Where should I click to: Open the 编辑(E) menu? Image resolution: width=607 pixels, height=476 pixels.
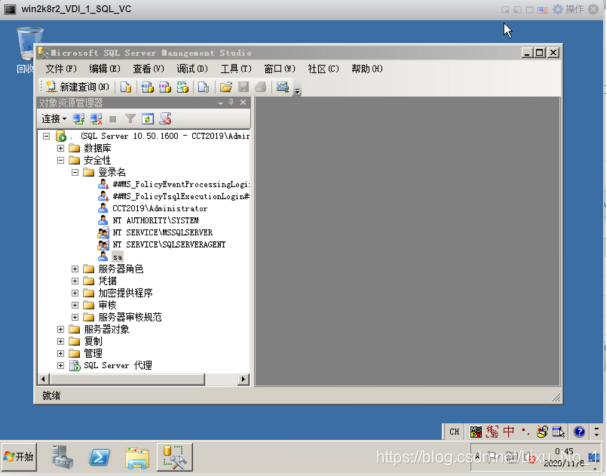(x=105, y=69)
